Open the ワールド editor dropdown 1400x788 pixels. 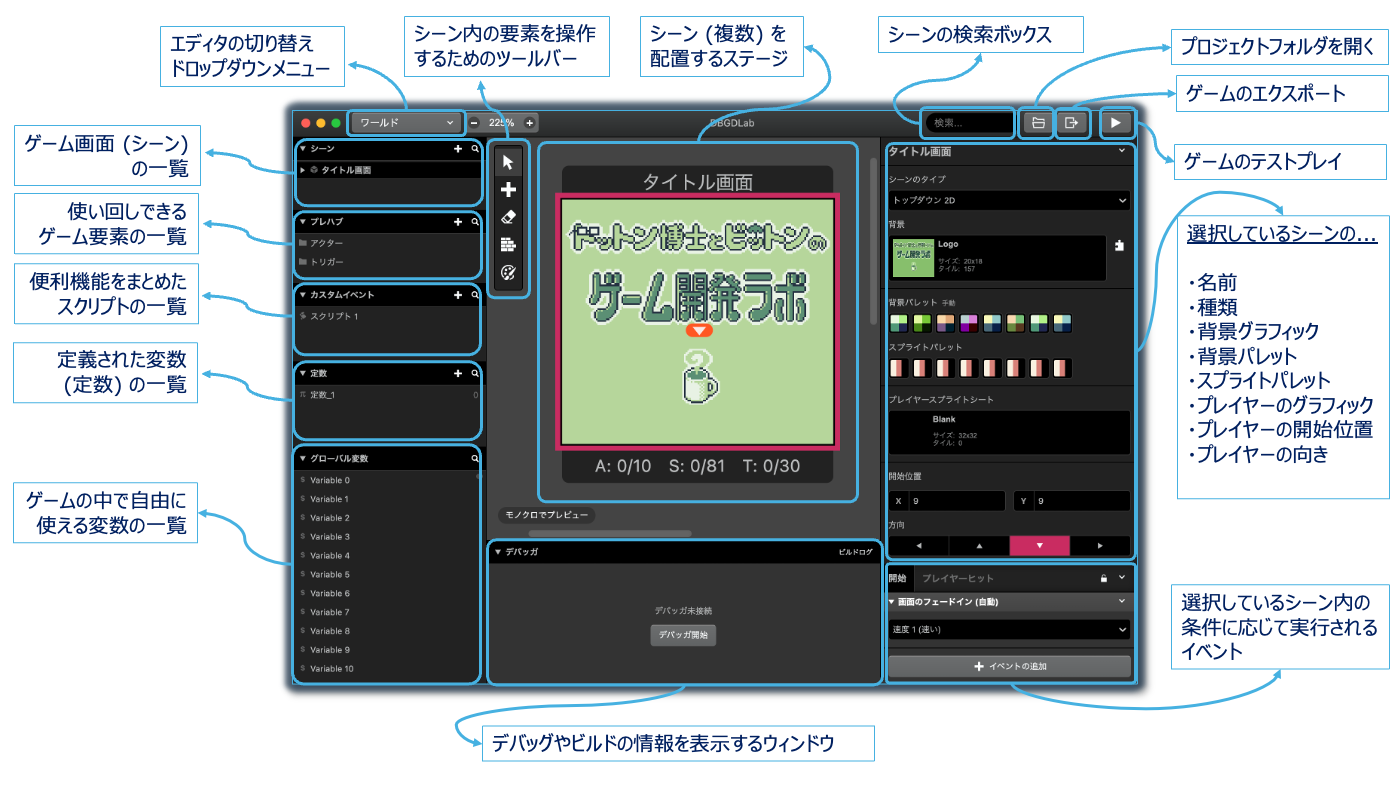(406, 123)
